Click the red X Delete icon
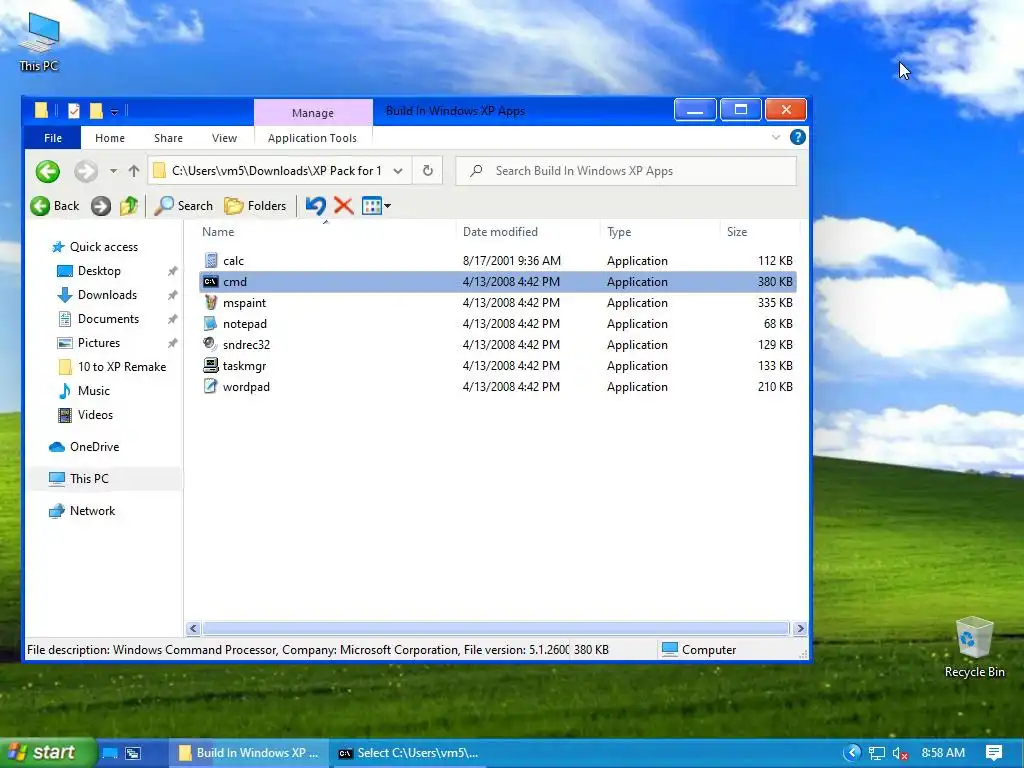 tap(344, 206)
